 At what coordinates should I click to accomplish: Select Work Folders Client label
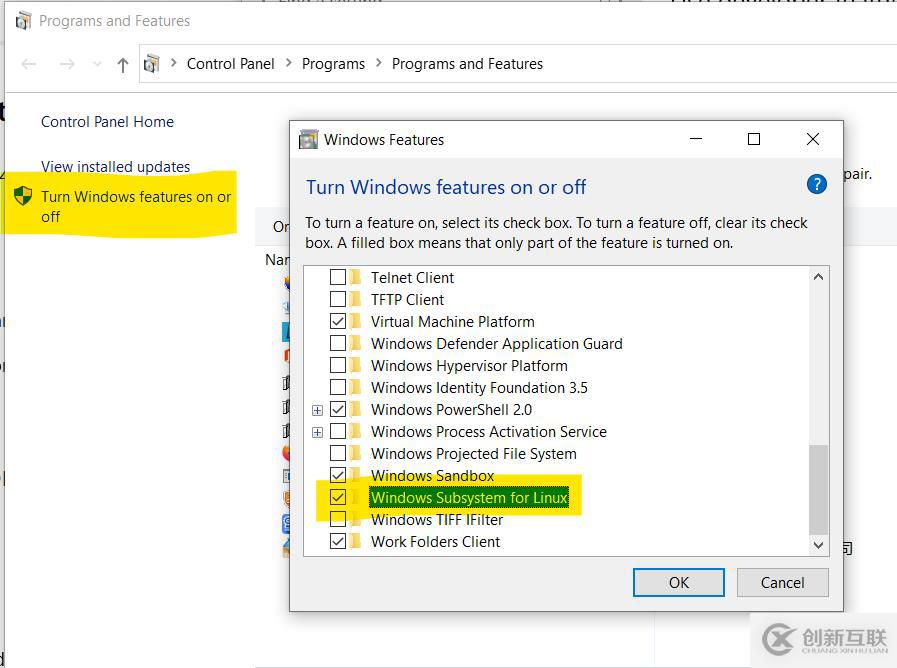[435, 541]
